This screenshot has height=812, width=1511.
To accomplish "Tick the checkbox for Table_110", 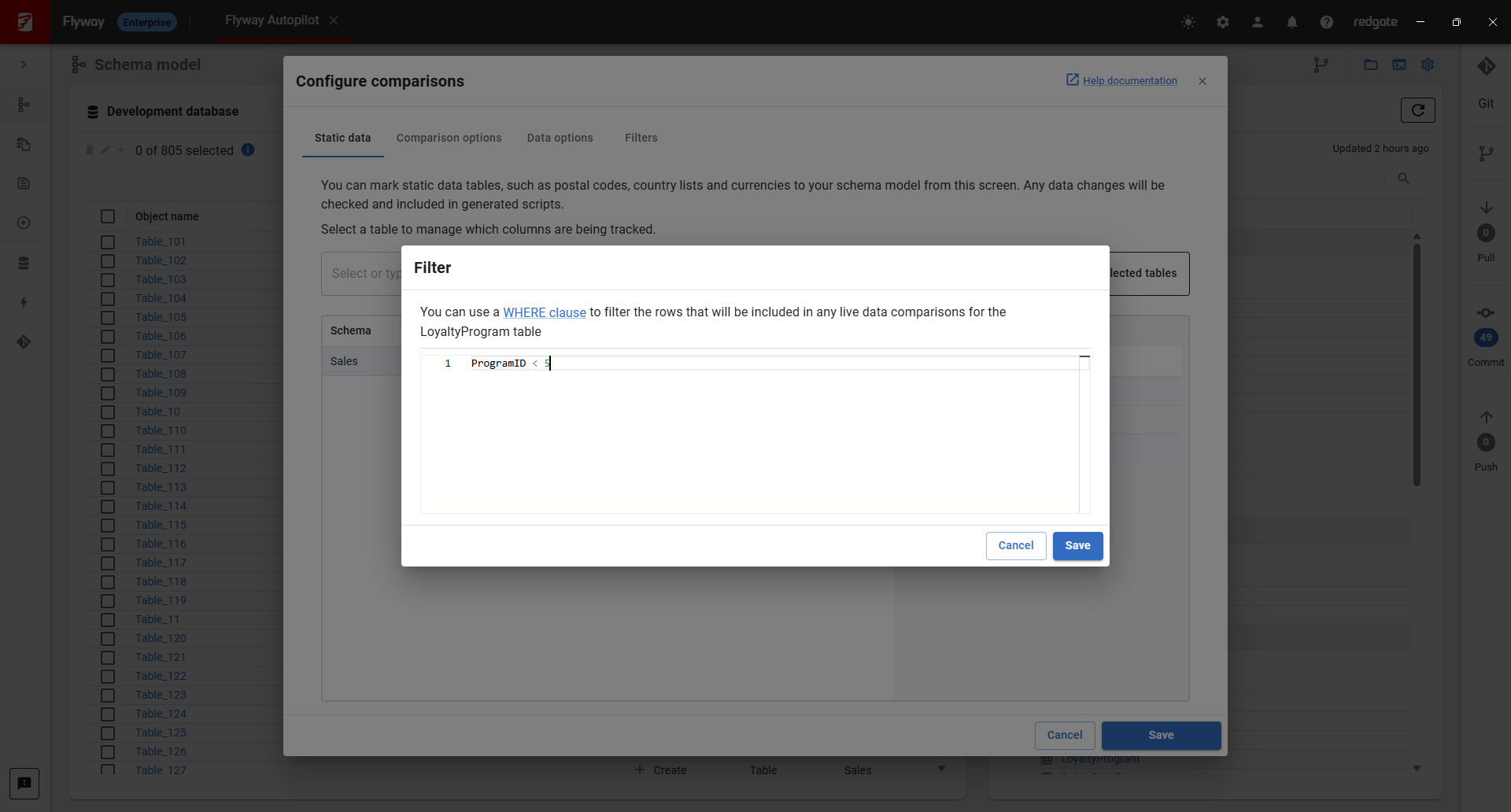I will (x=108, y=431).
